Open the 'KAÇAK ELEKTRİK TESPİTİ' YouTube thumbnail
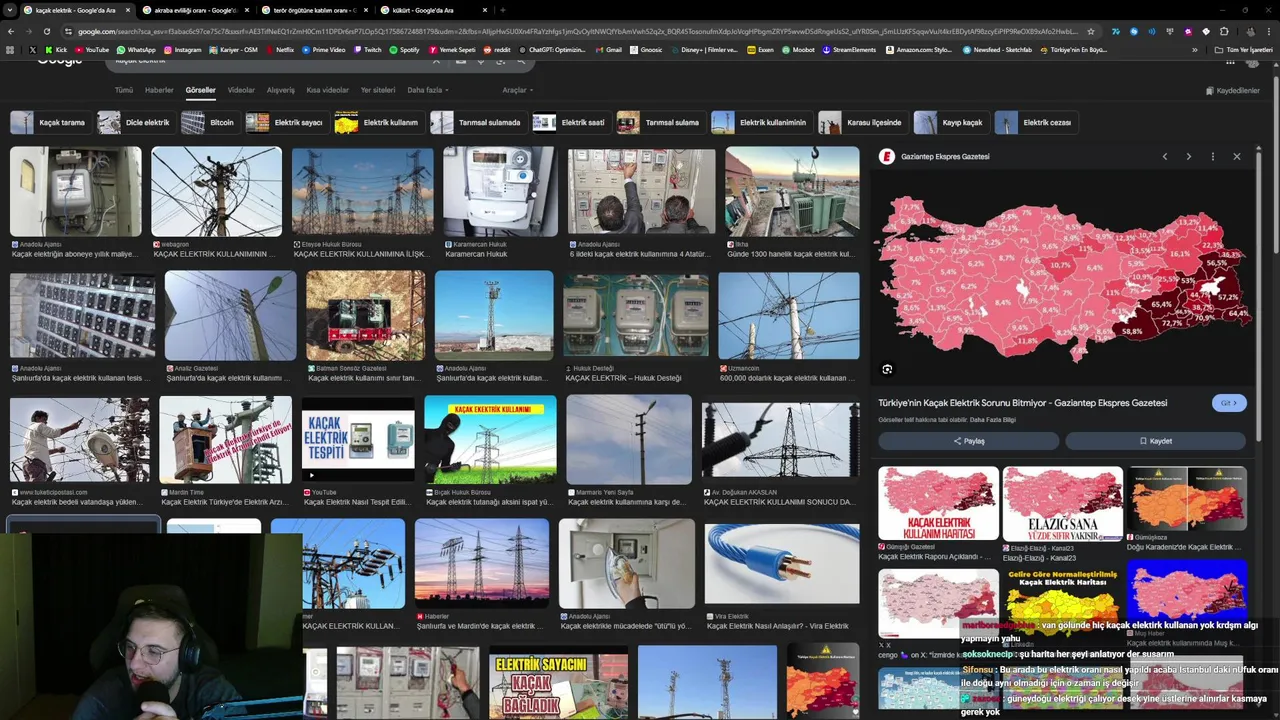1280x720 pixels. click(358, 439)
